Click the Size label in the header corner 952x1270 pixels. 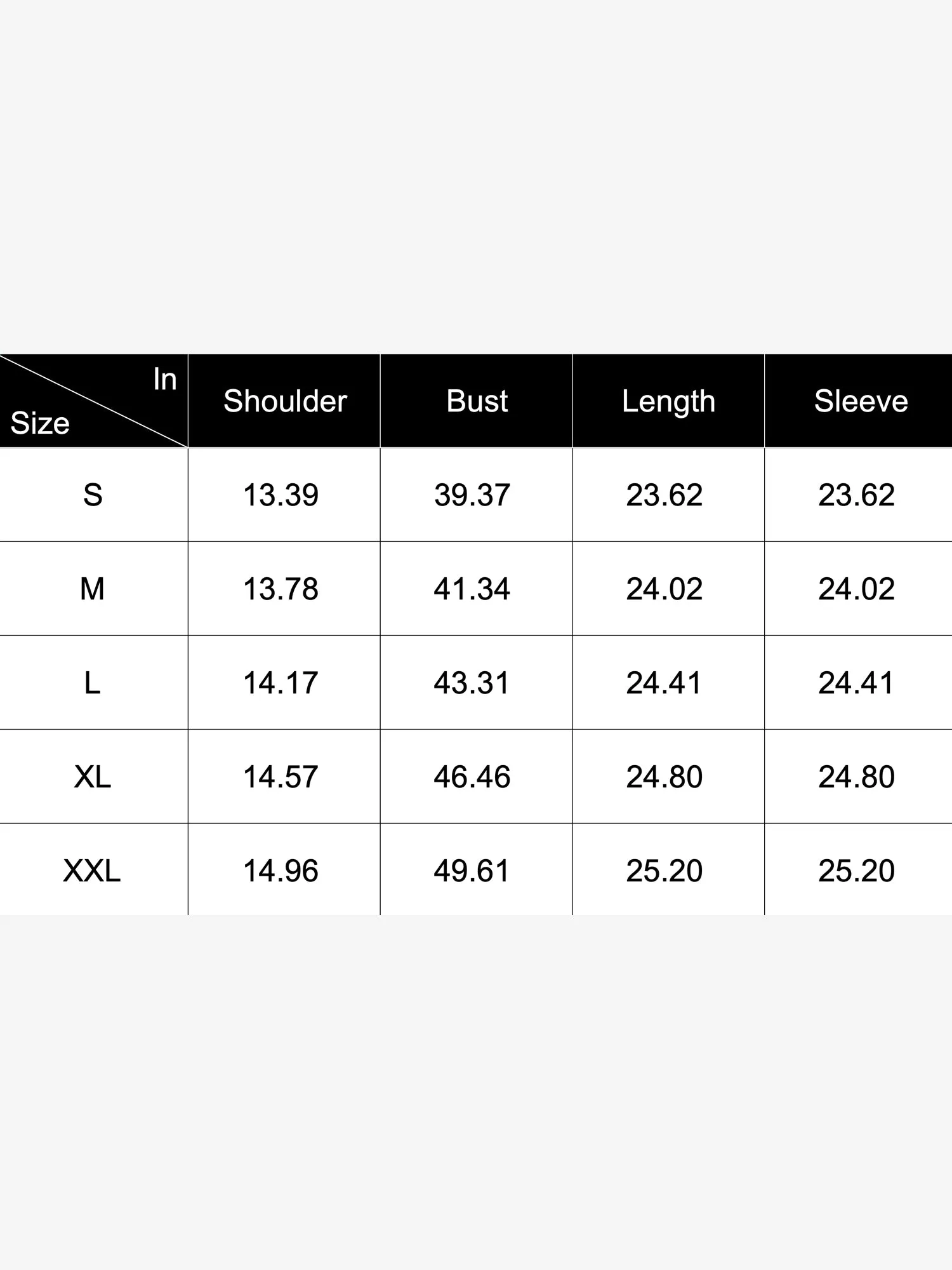(40, 423)
